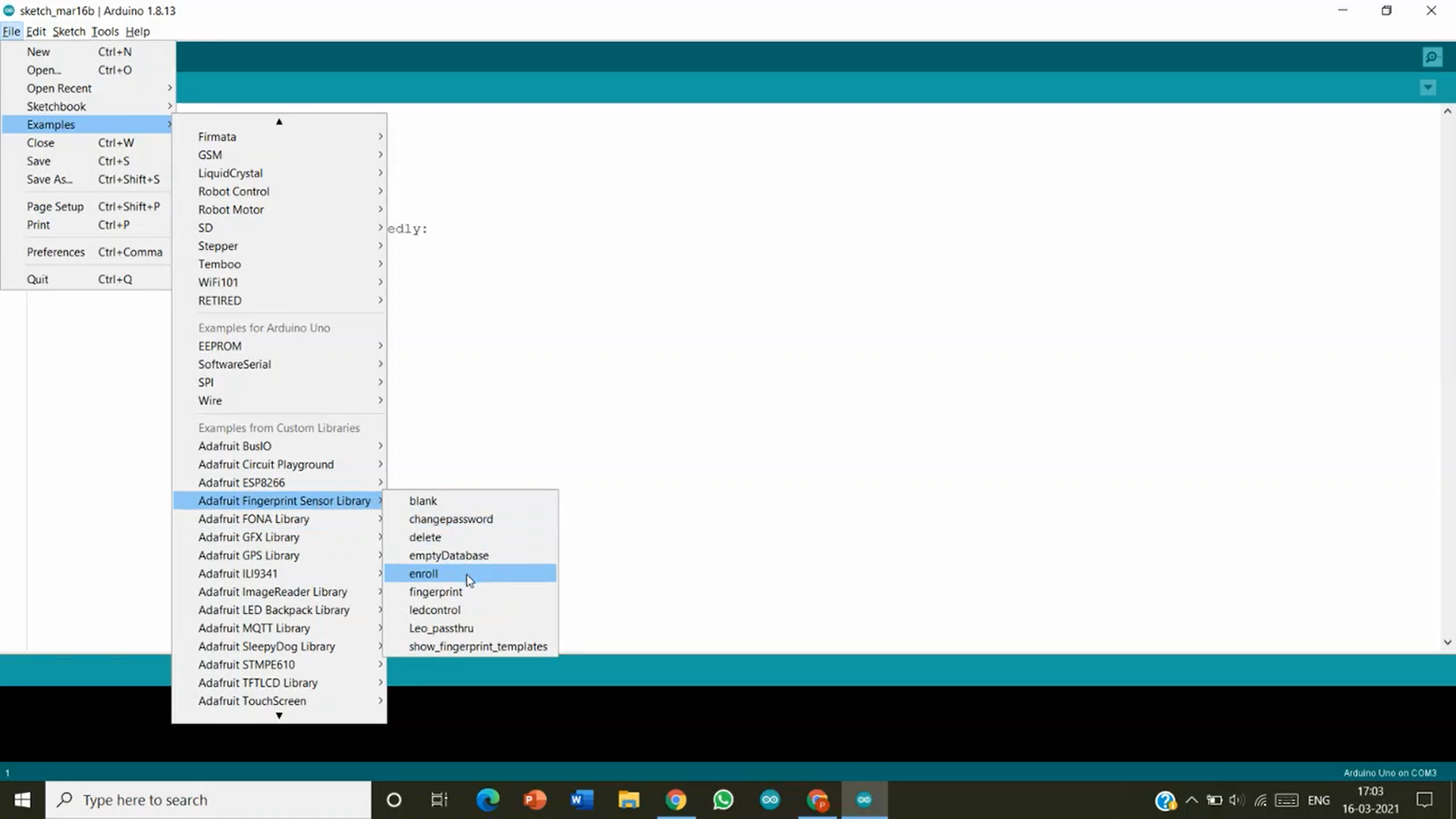Switch input language via the ENG indicator
The height and width of the screenshot is (819, 1456).
tap(1319, 800)
